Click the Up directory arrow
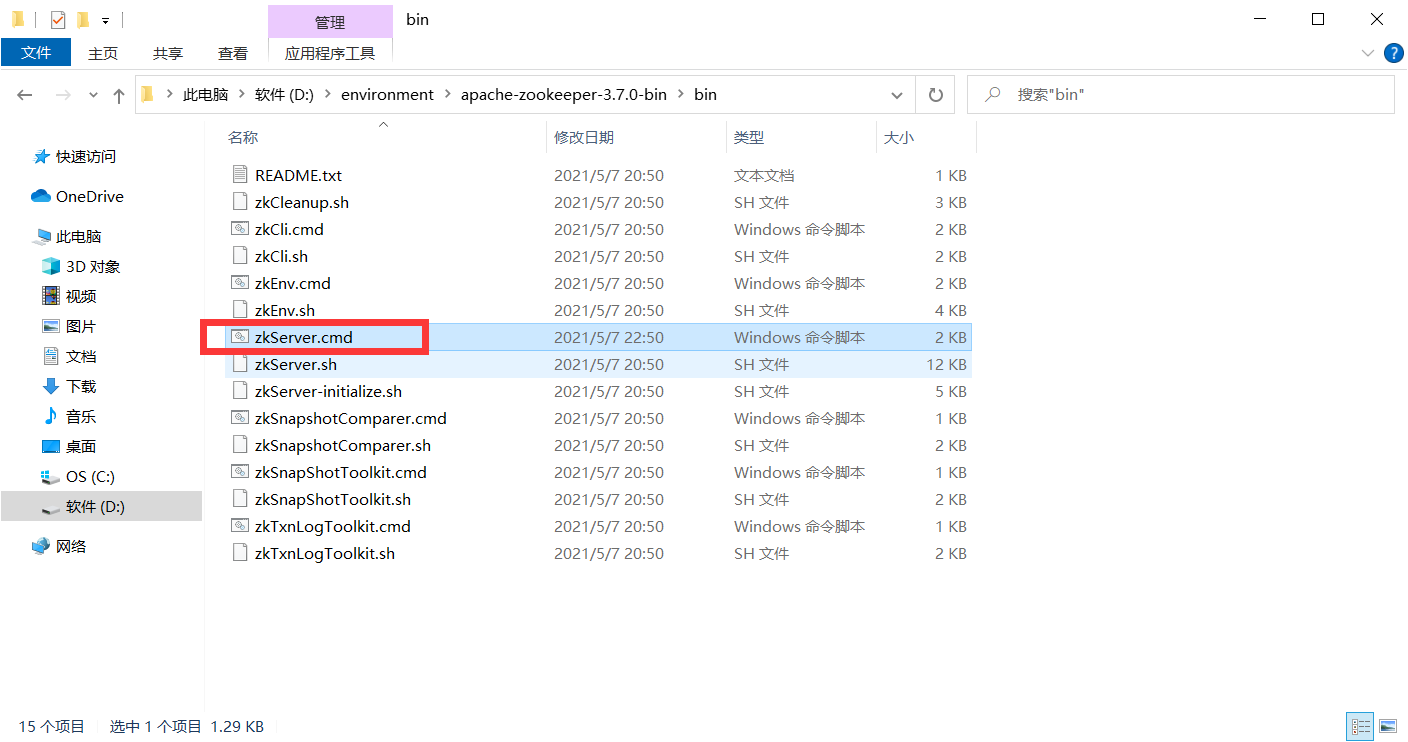The width and height of the screenshot is (1408, 742). [119, 95]
